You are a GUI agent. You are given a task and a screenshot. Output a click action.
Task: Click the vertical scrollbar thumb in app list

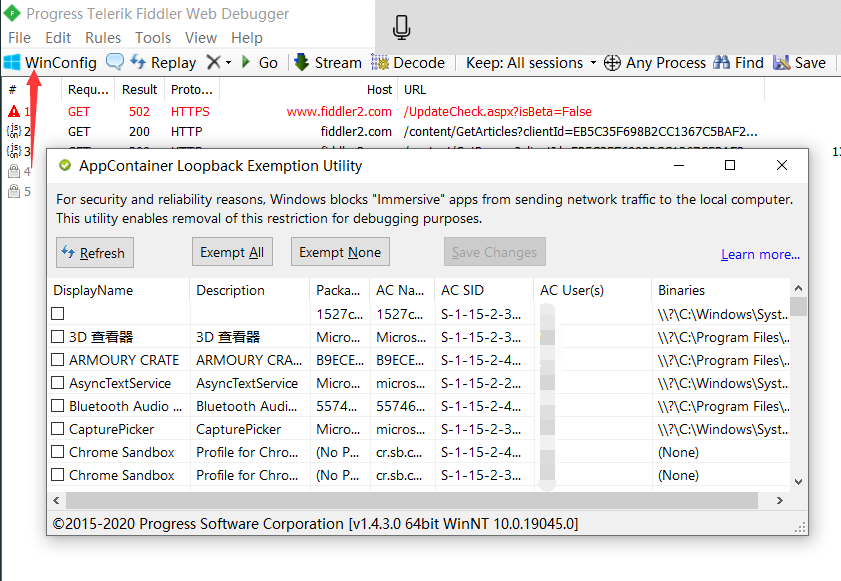[798, 306]
